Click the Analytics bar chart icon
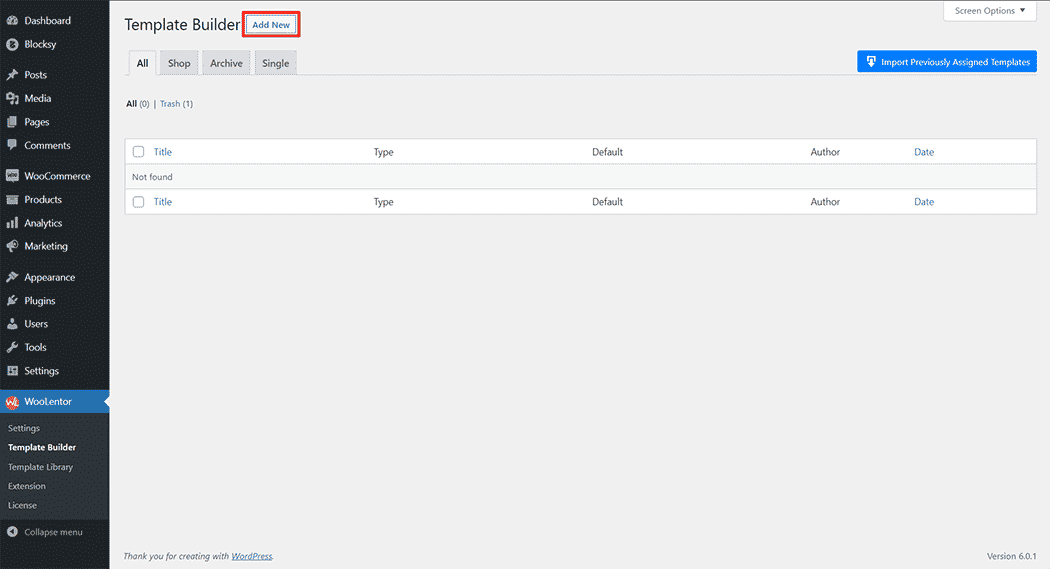1050x569 pixels. 12,223
